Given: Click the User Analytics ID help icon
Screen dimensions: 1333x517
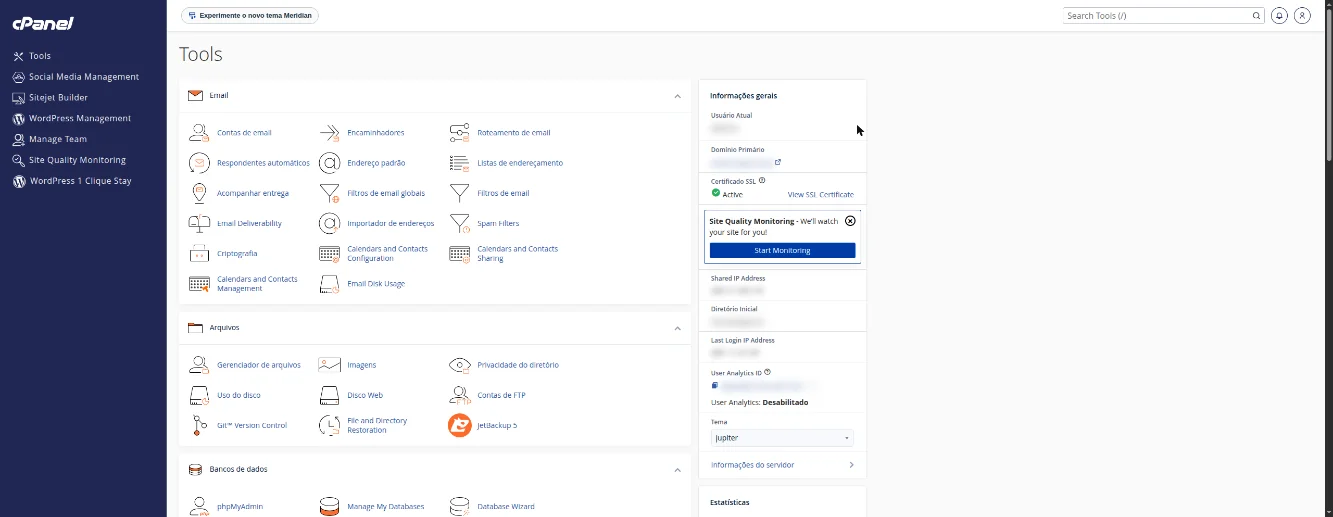Looking at the screenshot, I should point(767,372).
